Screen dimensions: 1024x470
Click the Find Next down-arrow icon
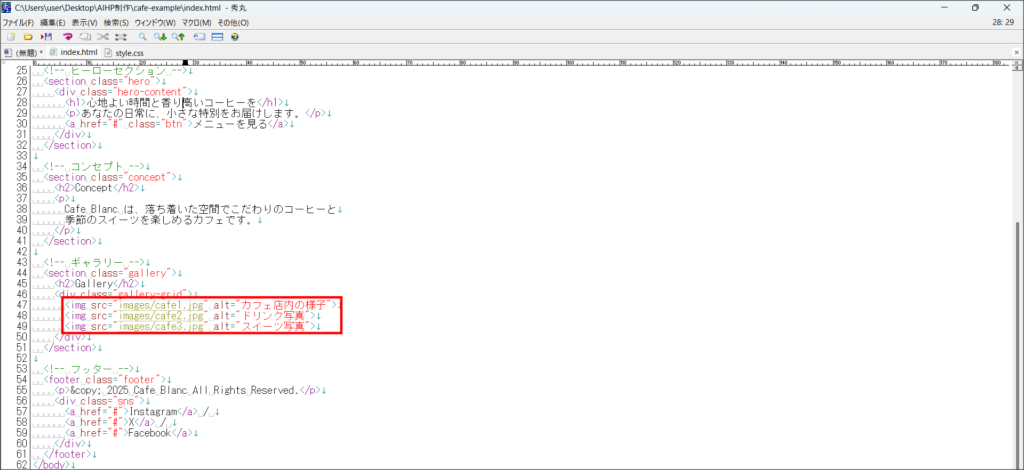click(x=161, y=36)
